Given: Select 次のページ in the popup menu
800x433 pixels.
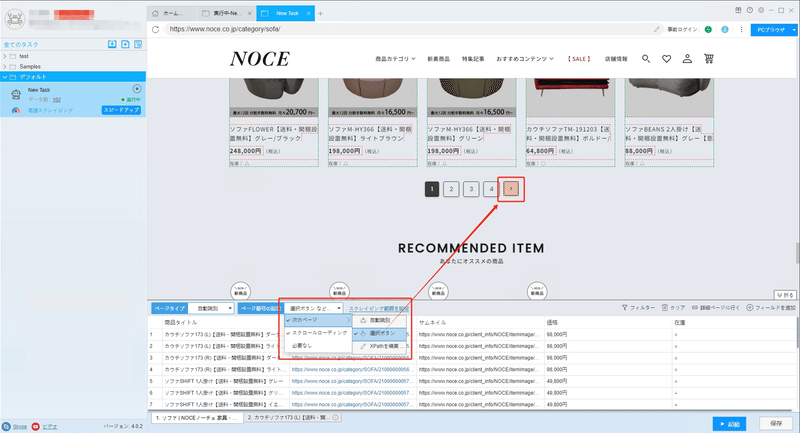Looking at the screenshot, I should pyautogui.click(x=318, y=320).
